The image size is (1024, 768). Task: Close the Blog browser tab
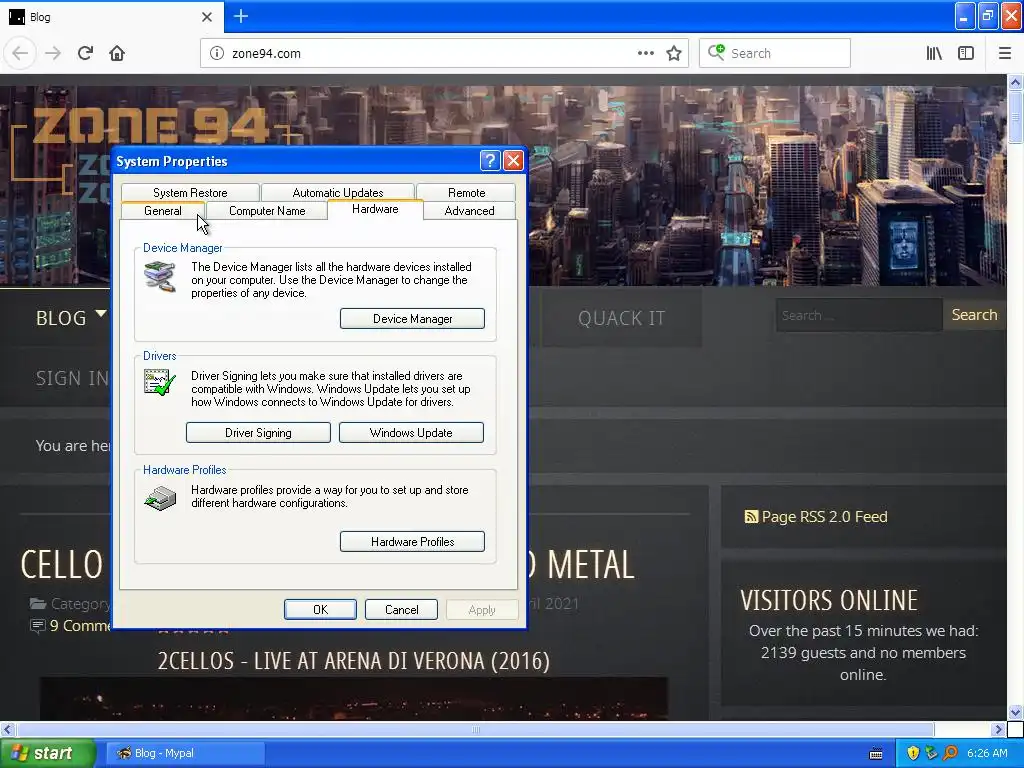tap(207, 17)
